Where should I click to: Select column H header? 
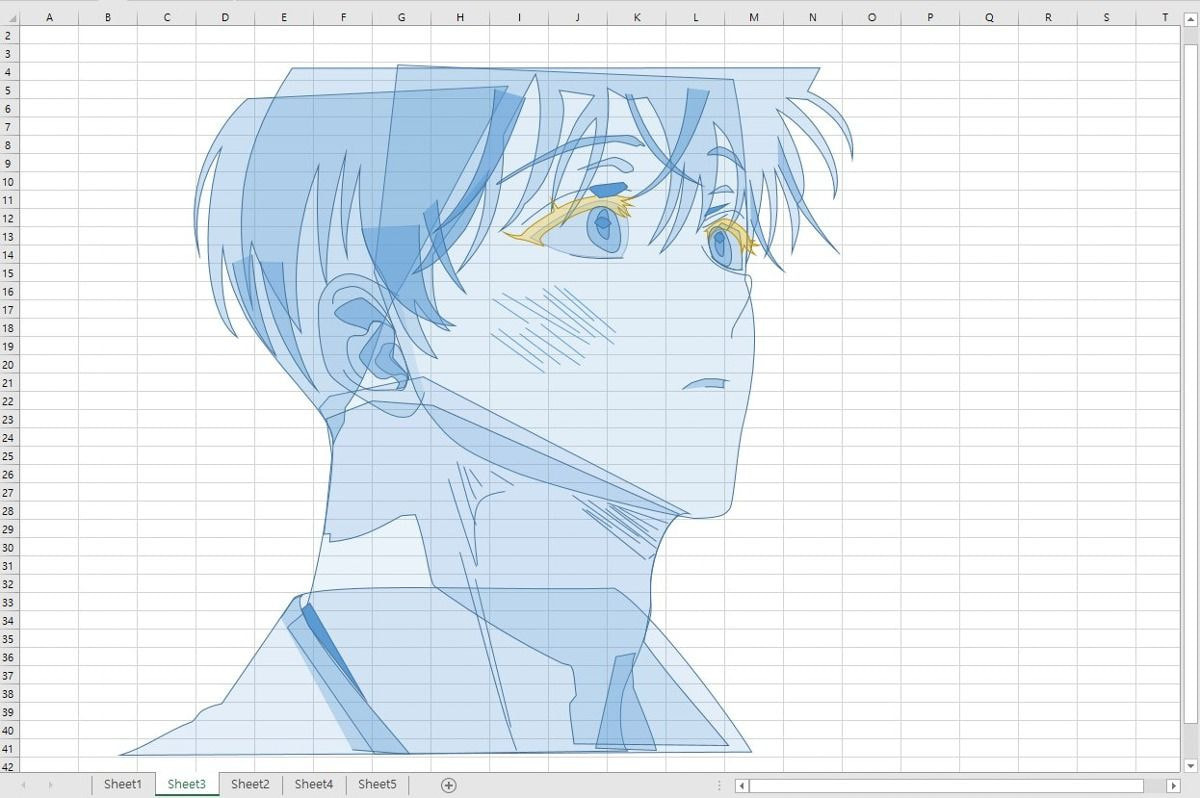[460, 17]
